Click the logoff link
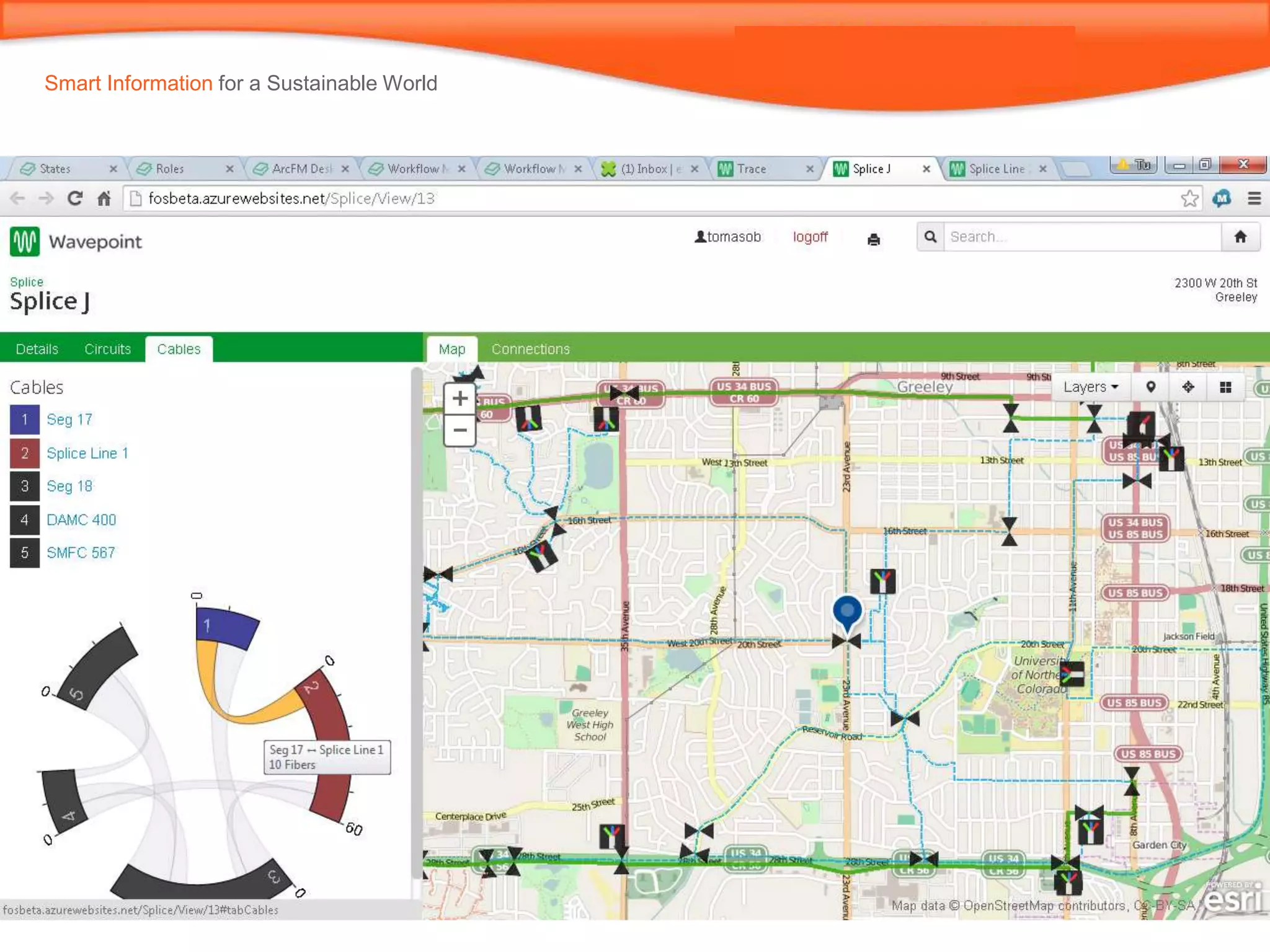Screen dimensions: 1270x952 click(810, 237)
